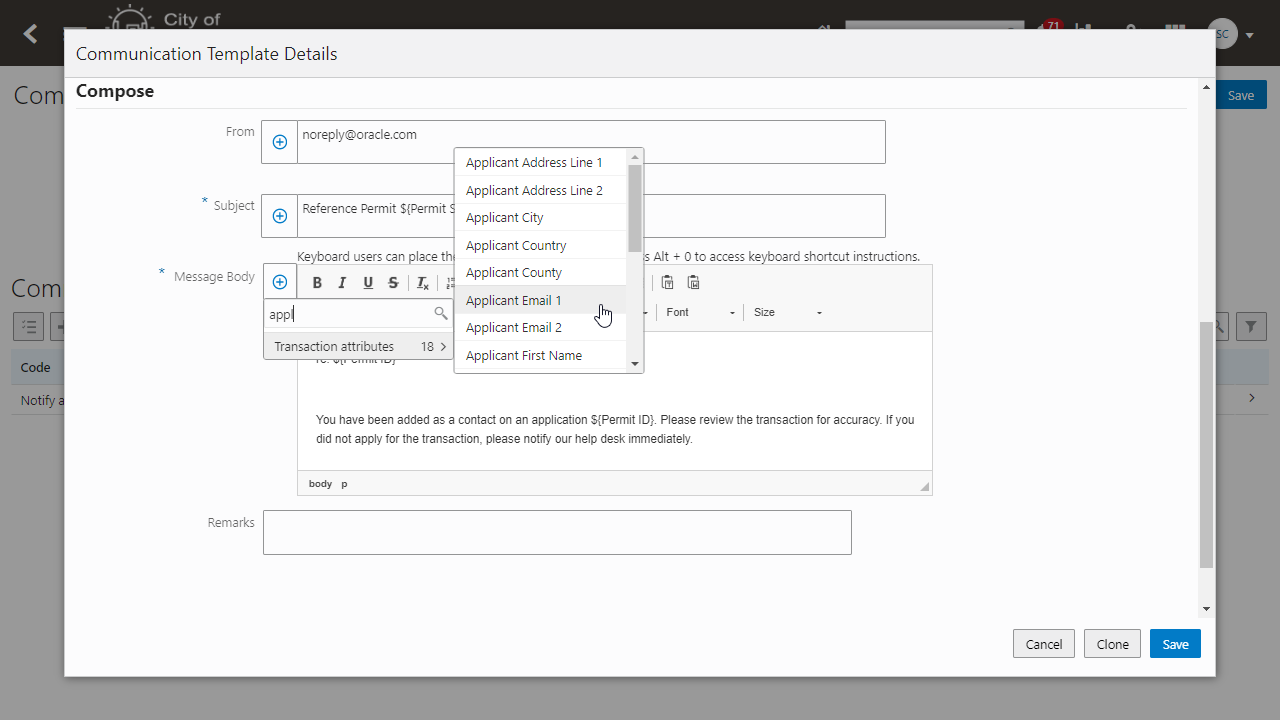
Task: Open the Size dropdown
Action: click(788, 313)
